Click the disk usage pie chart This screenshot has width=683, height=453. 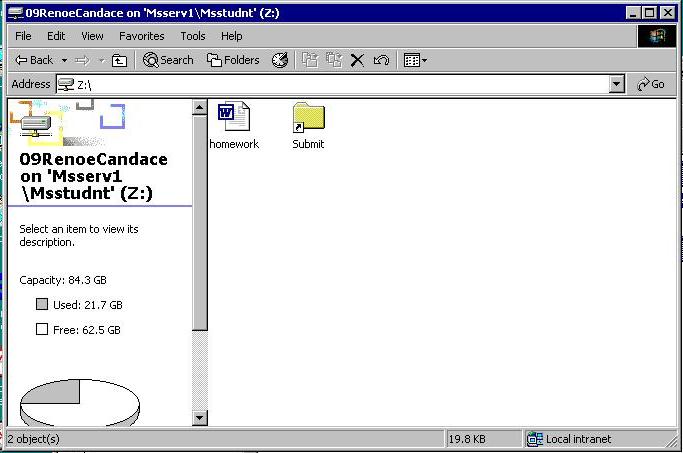pos(80,402)
